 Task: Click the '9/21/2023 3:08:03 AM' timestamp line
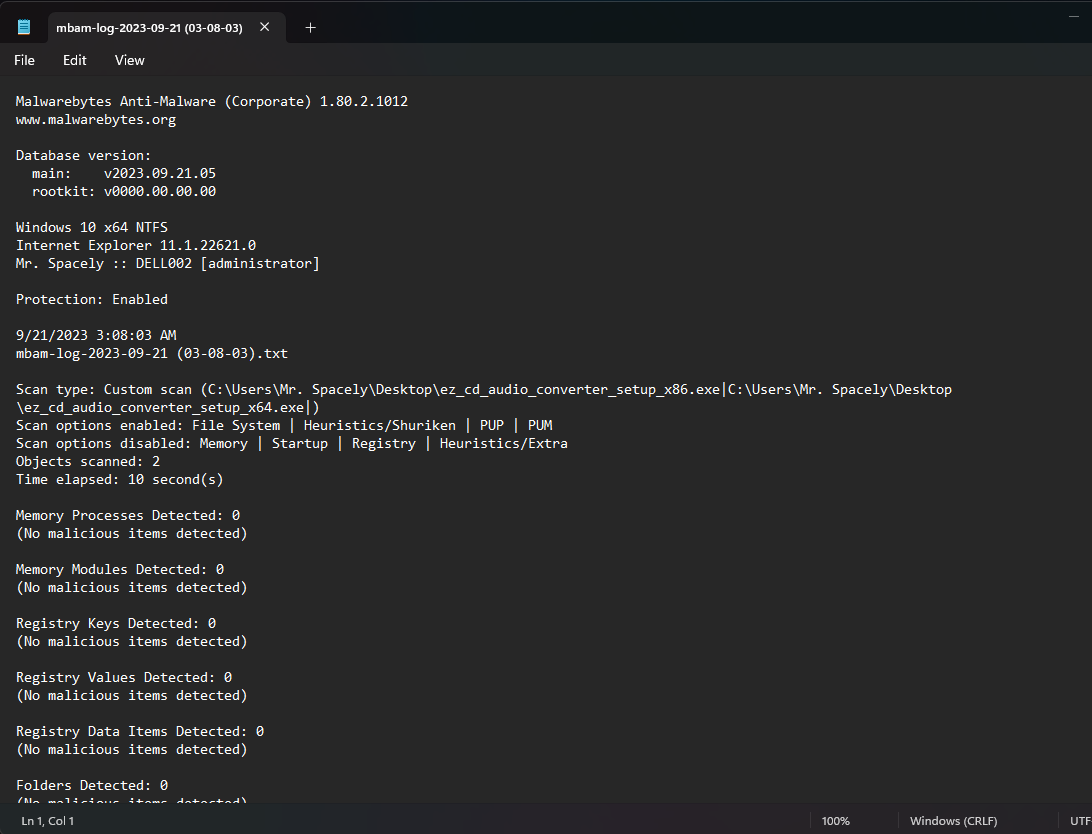pos(96,336)
